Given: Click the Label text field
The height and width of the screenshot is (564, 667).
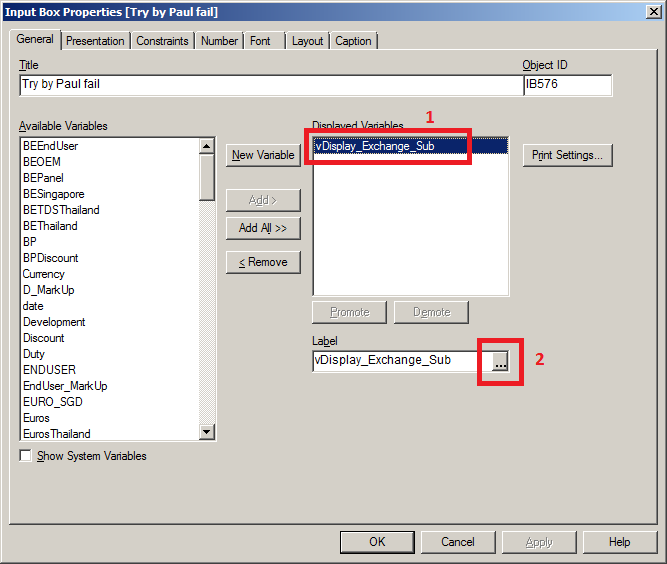Looking at the screenshot, I should [x=402, y=361].
